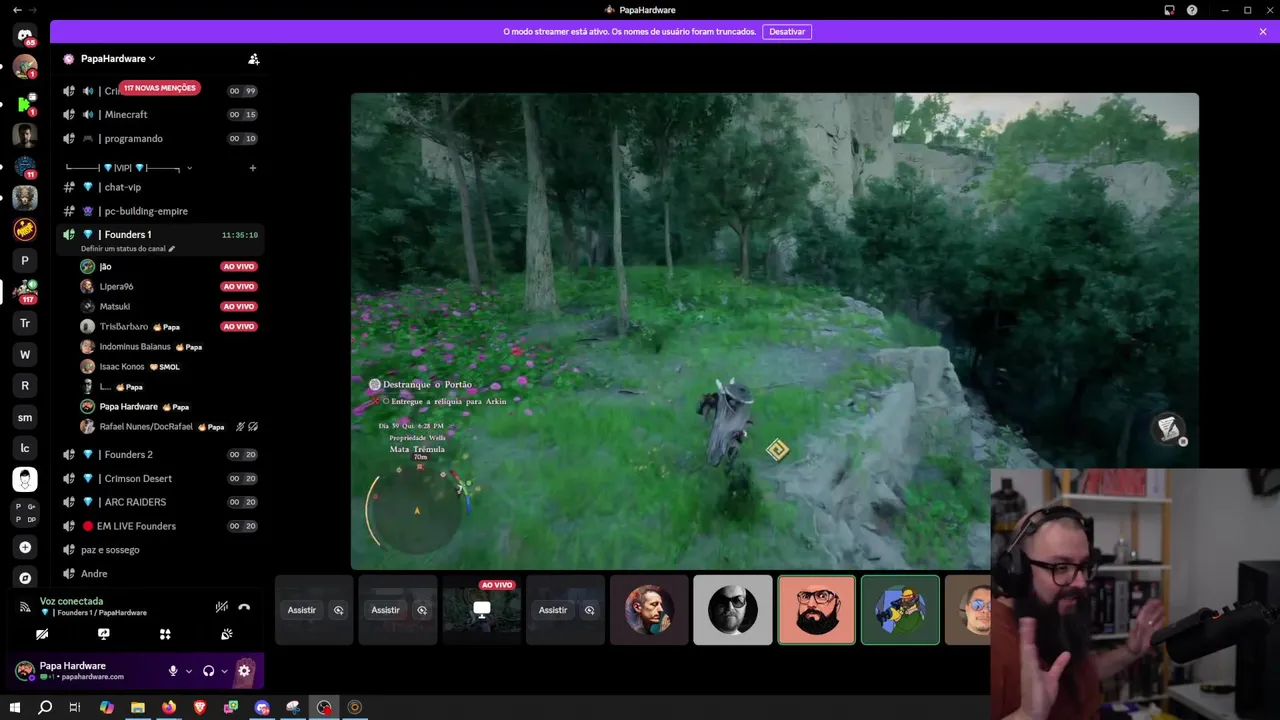
Task: Click the Indominus Balanus user entry
Action: 168,347
